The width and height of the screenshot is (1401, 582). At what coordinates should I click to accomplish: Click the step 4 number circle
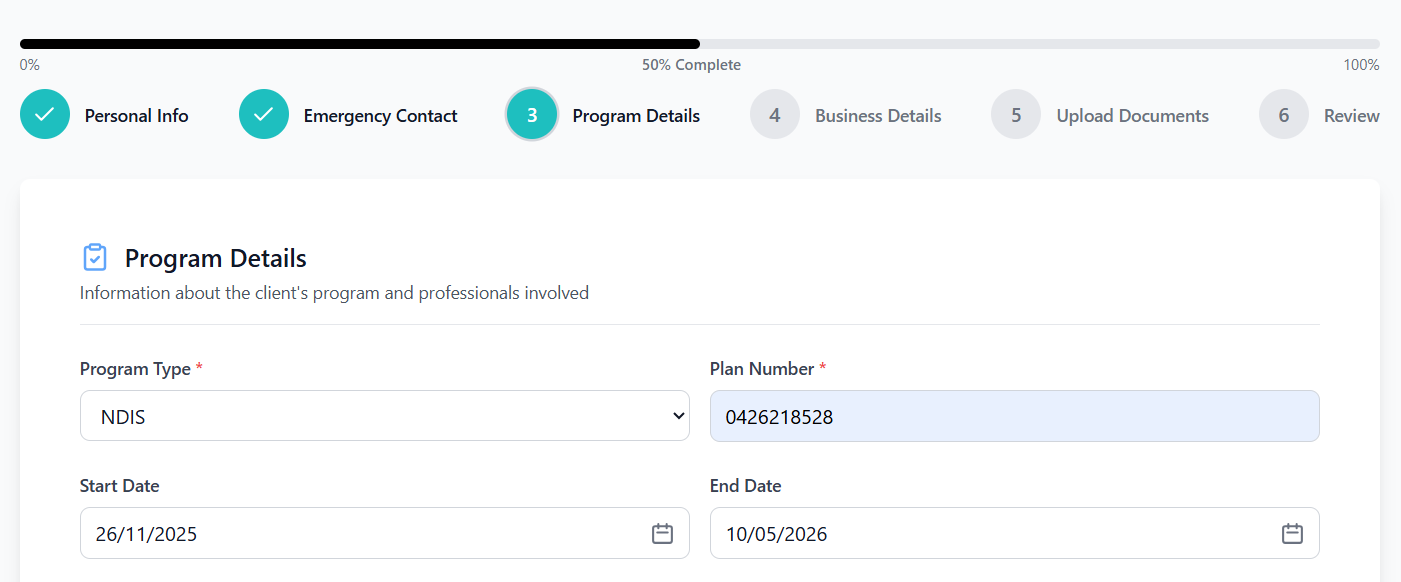pos(775,115)
